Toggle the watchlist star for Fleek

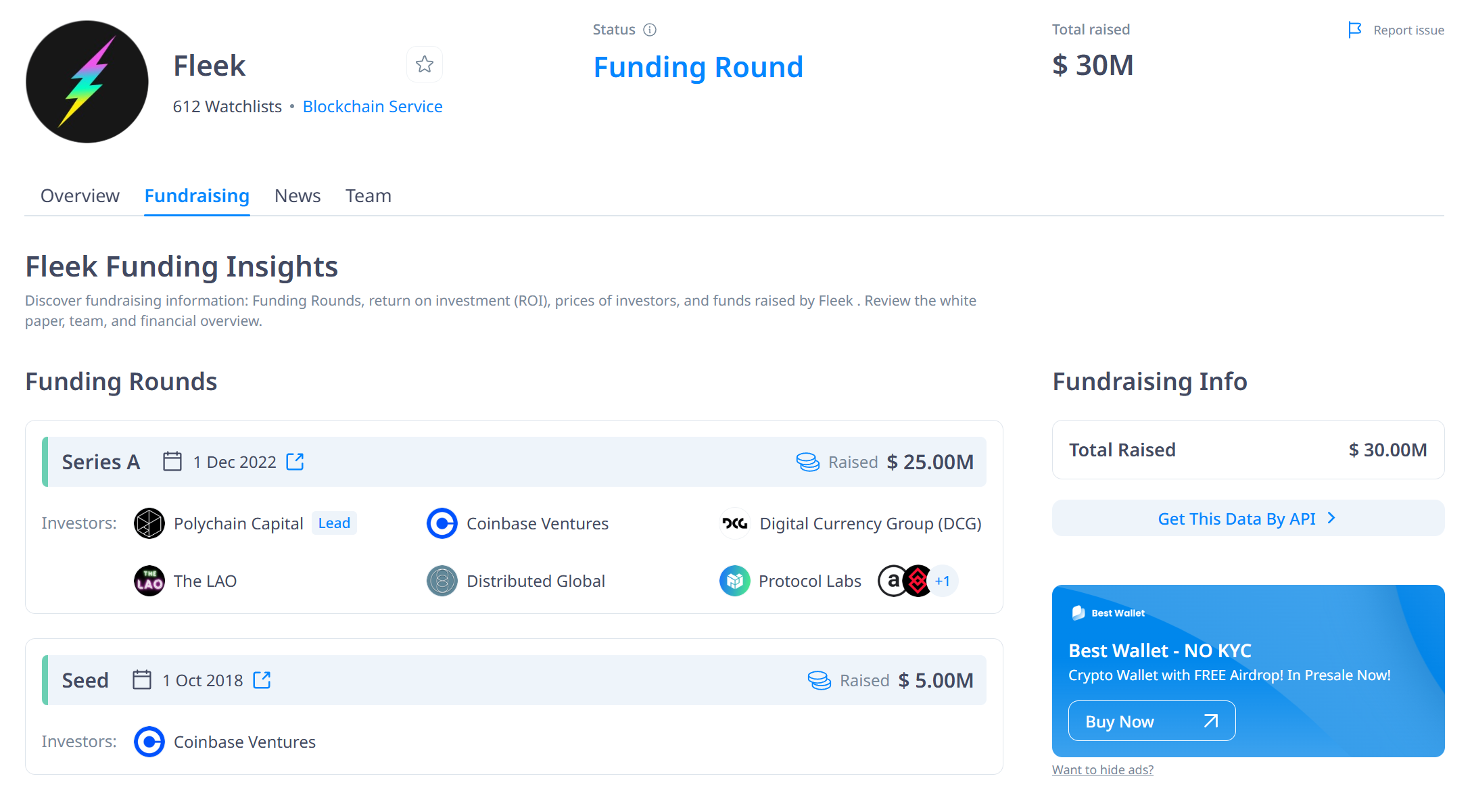click(x=424, y=64)
